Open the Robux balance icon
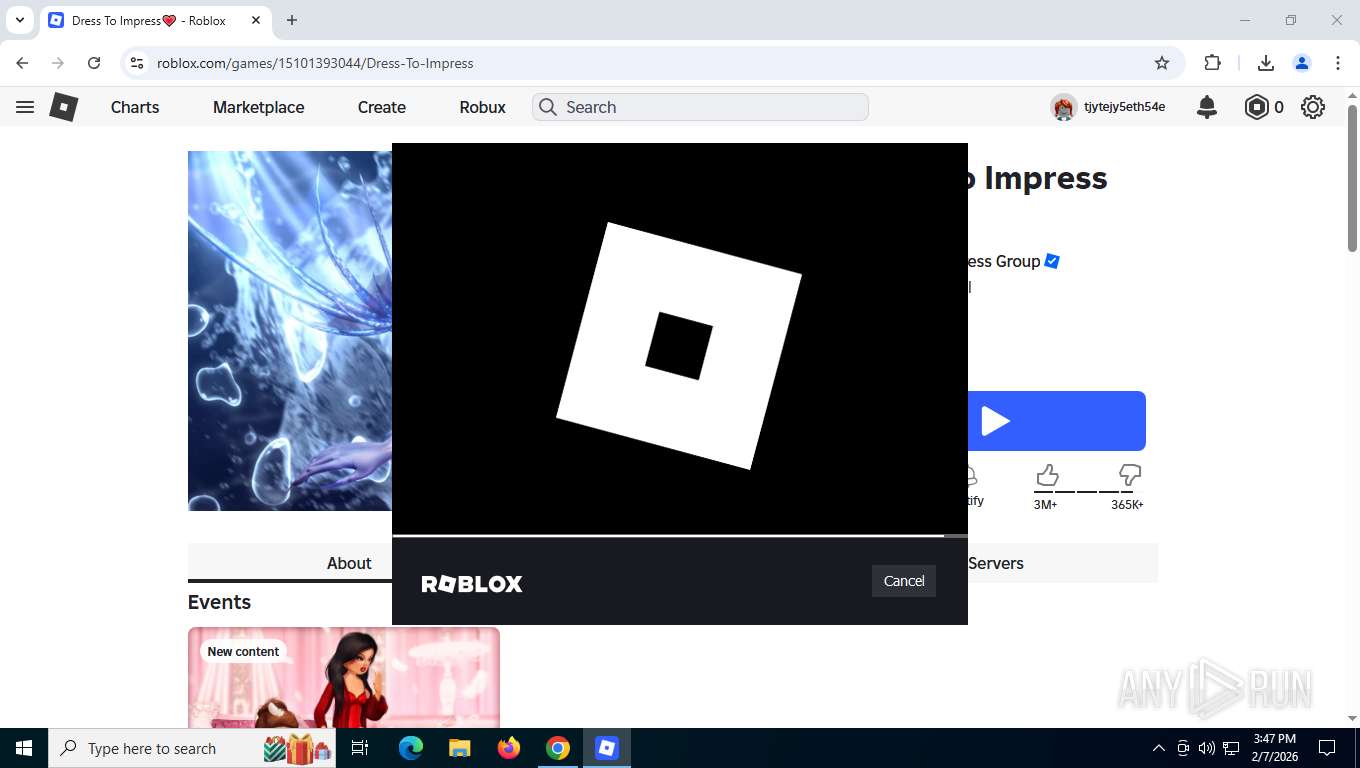Screen dimensions: 1360x768 pyautogui.click(x=1256, y=107)
